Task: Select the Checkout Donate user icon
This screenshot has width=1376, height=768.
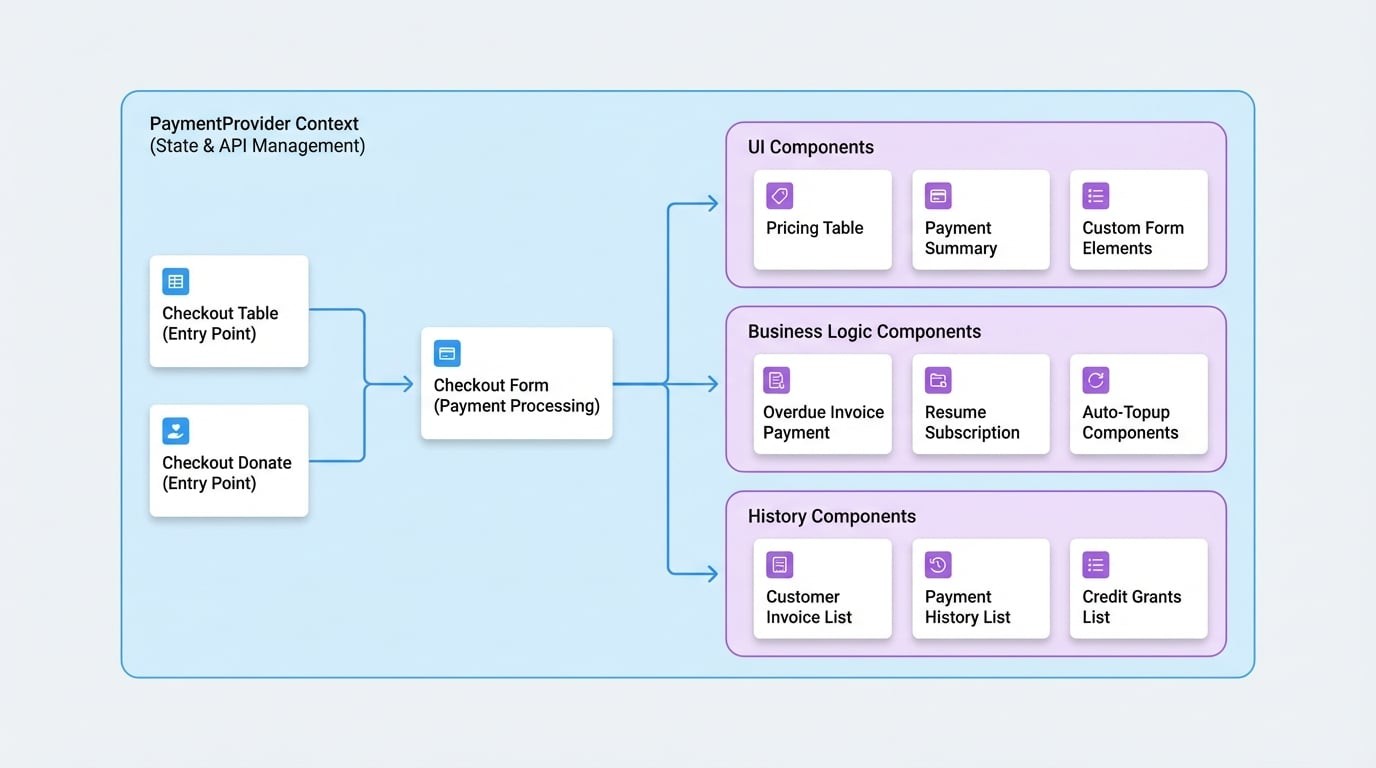Action: pyautogui.click(x=175, y=430)
